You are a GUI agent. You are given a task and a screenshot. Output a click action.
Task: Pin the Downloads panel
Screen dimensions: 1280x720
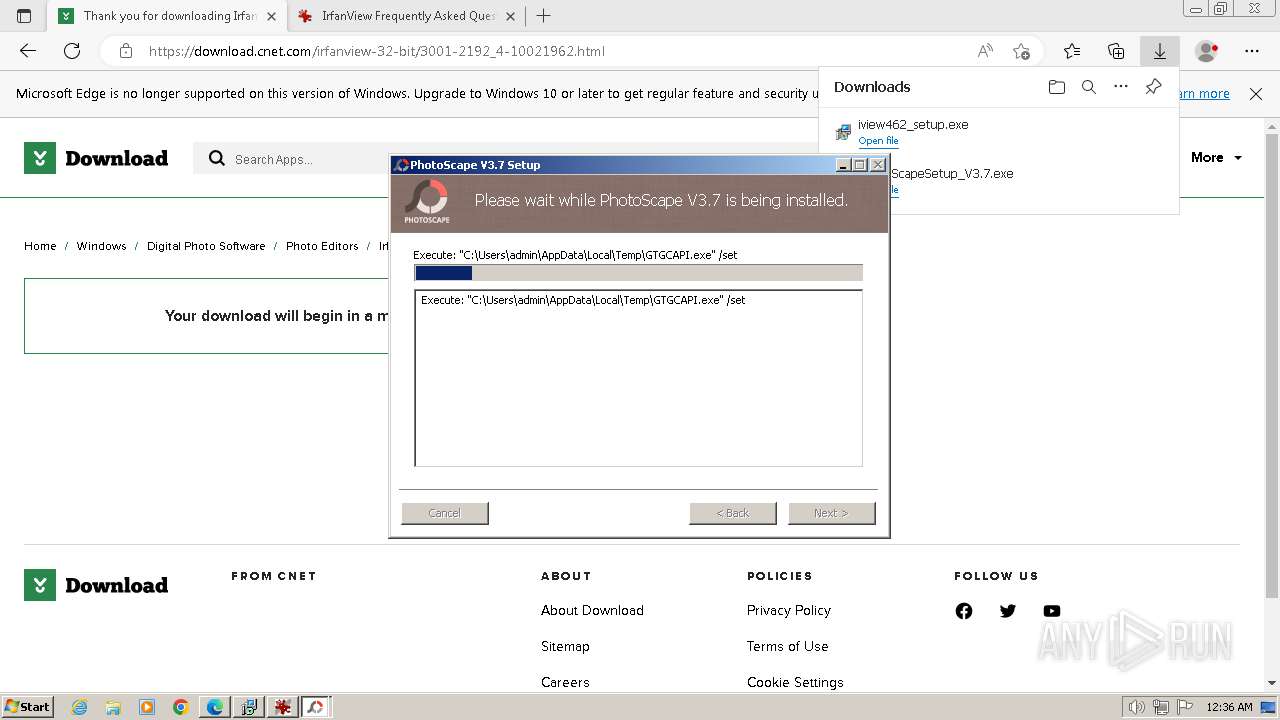point(1153,87)
